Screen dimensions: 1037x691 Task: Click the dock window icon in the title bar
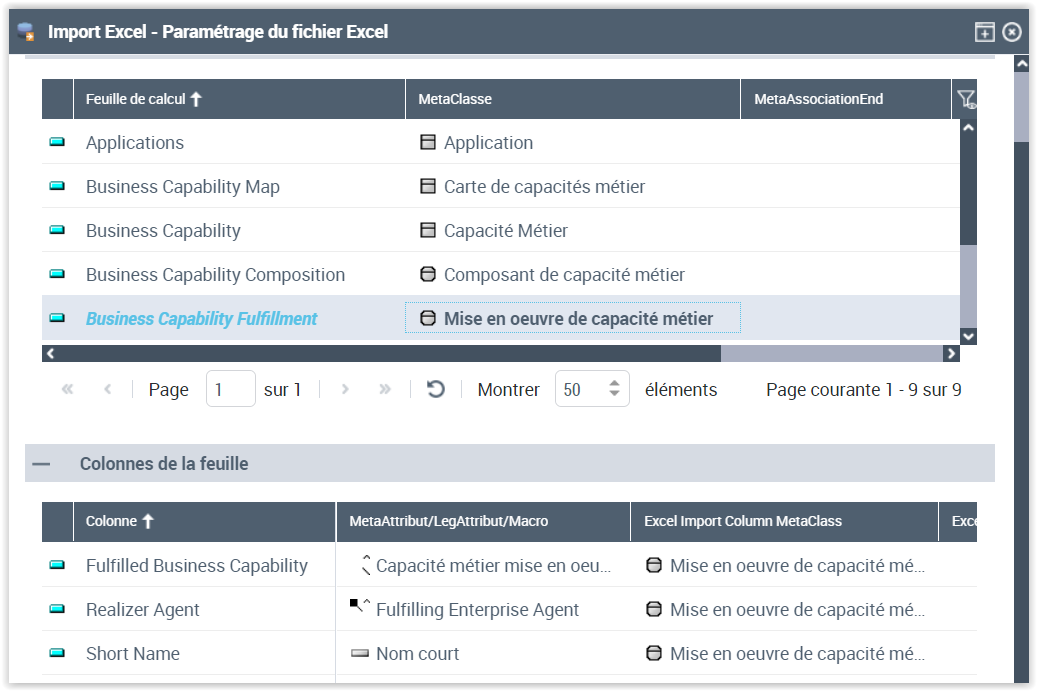click(x=985, y=32)
